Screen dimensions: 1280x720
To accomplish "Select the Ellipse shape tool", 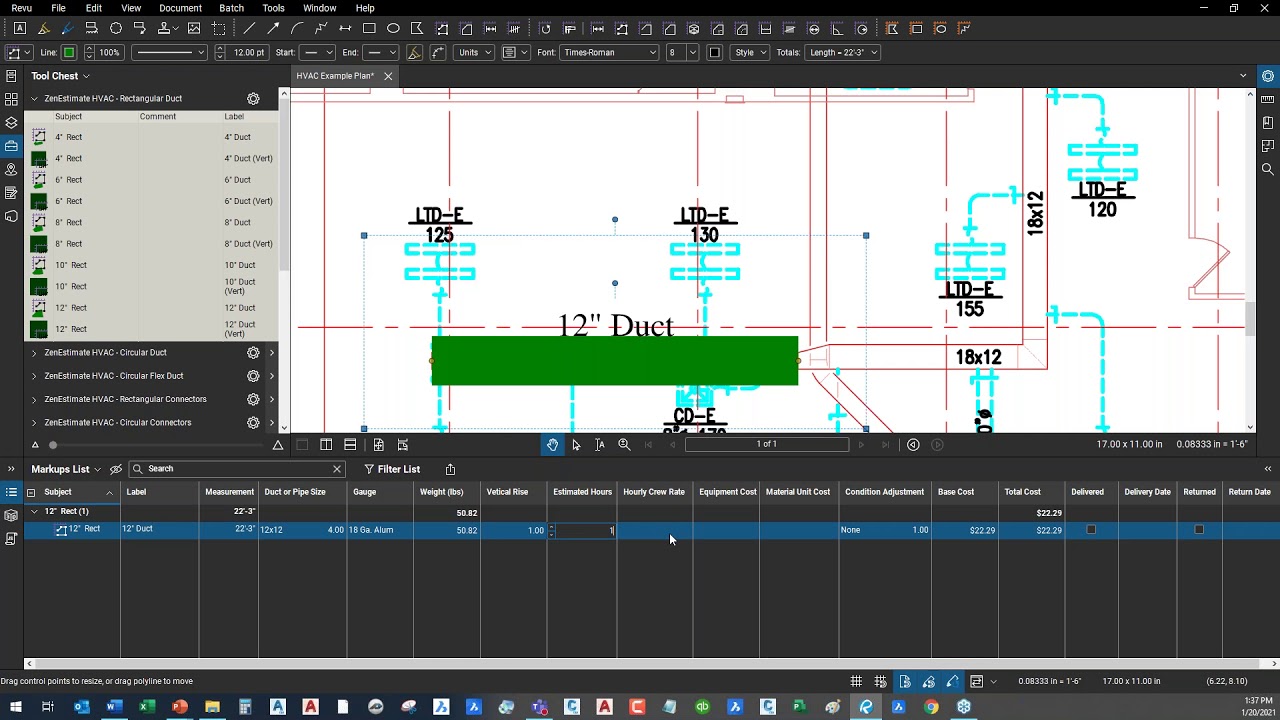I will pos(393,29).
